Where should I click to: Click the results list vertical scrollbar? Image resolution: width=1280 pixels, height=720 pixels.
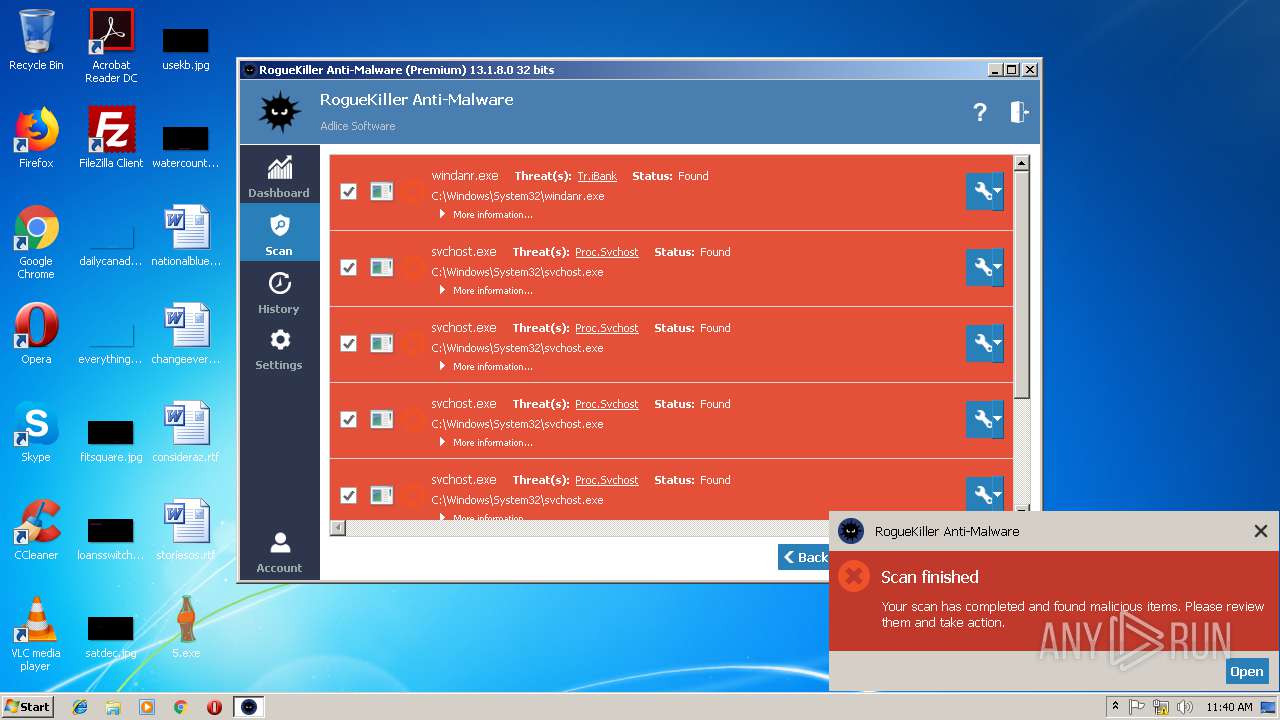(1021, 285)
